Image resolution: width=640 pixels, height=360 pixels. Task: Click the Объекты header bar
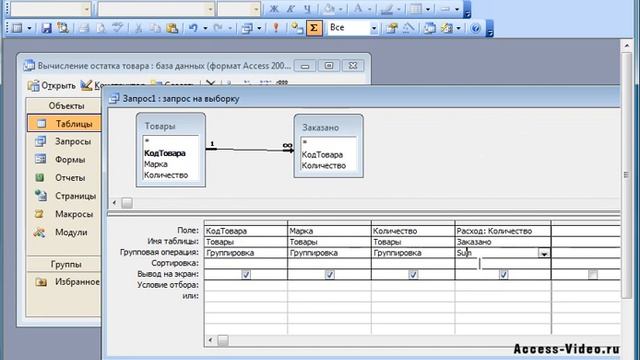click(x=64, y=106)
